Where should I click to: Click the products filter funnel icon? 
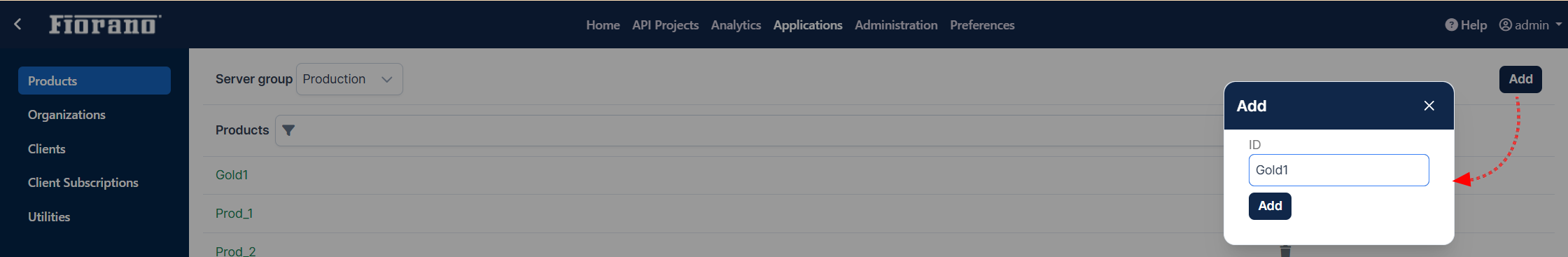pyautogui.click(x=288, y=130)
